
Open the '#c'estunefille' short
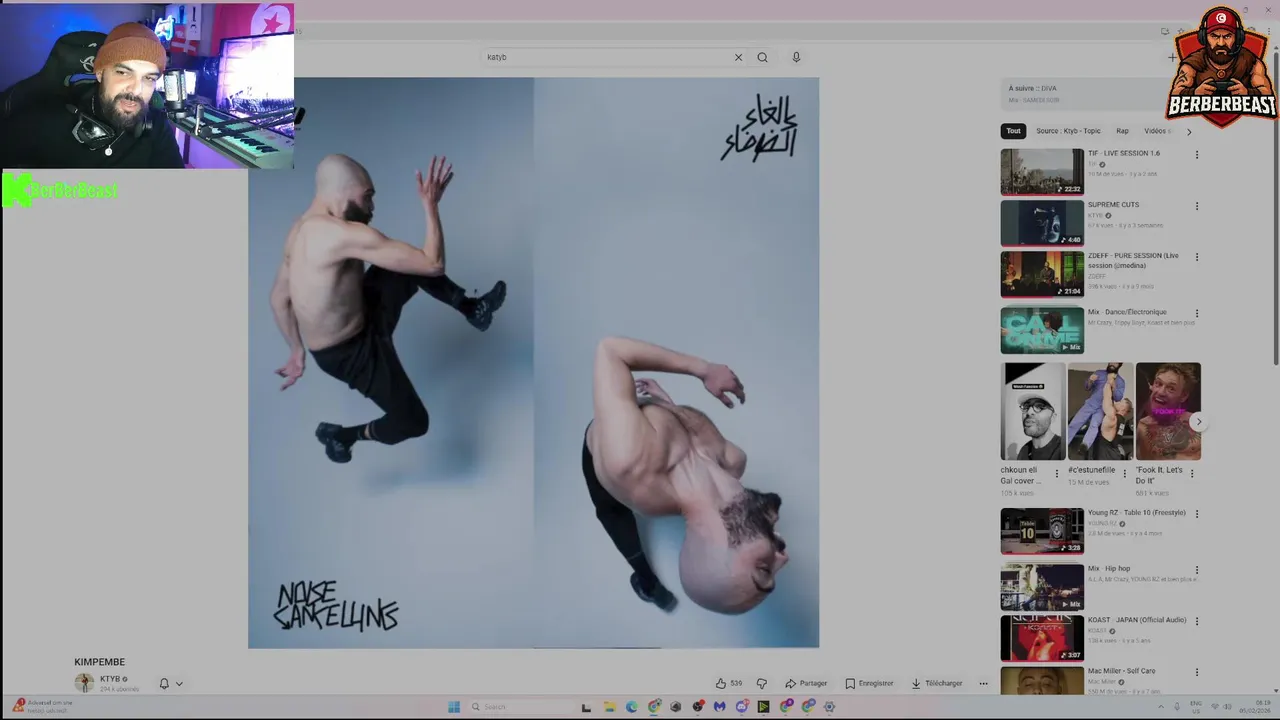(x=1100, y=411)
